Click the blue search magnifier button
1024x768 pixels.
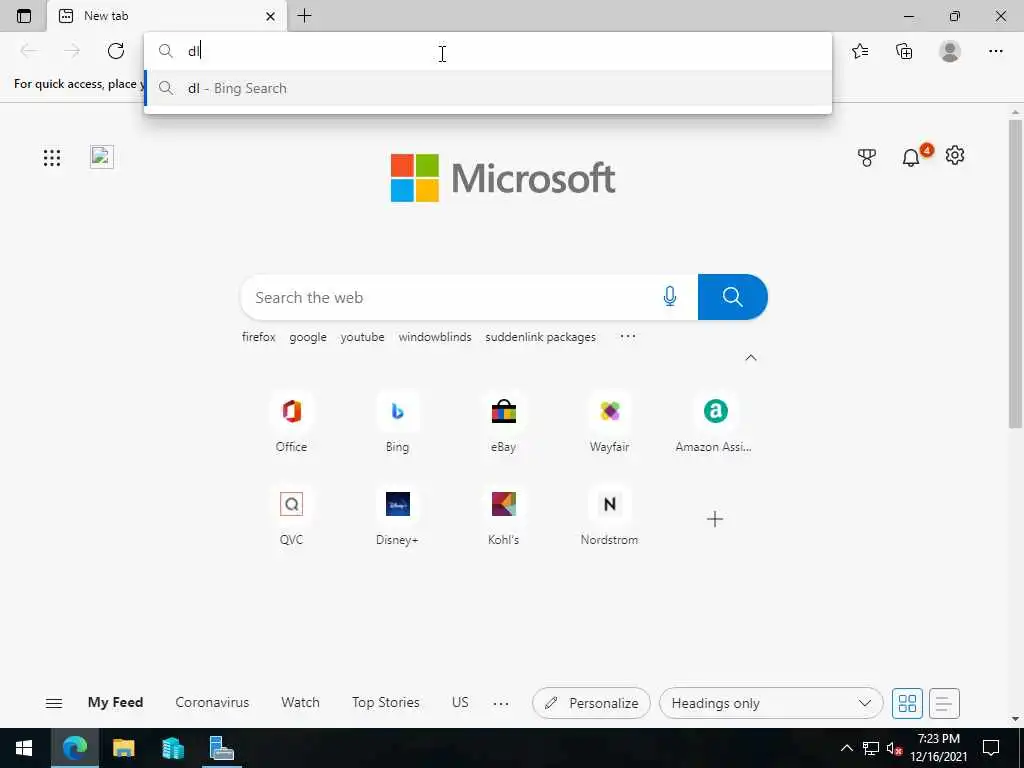tap(733, 297)
